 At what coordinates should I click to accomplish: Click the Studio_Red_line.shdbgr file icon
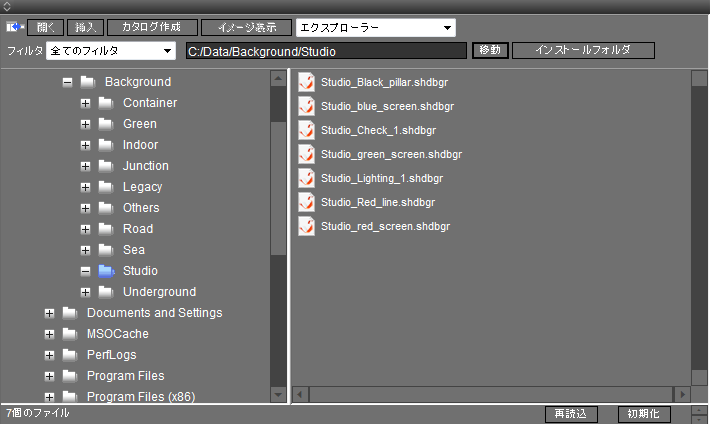coord(307,202)
